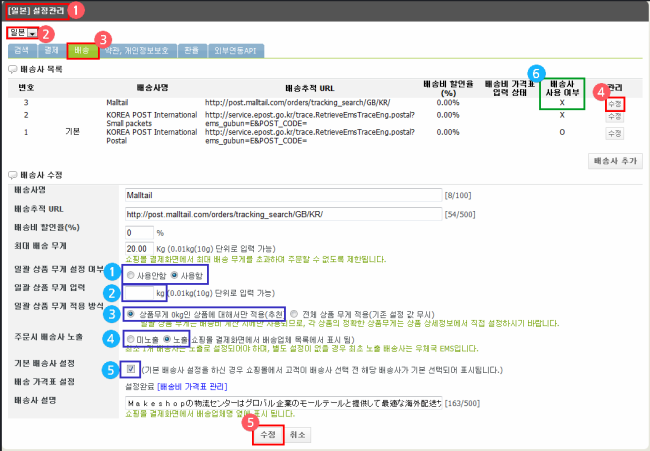Select the 배송 tab
Viewport: 650px width, 451px height.
[x=84, y=50]
